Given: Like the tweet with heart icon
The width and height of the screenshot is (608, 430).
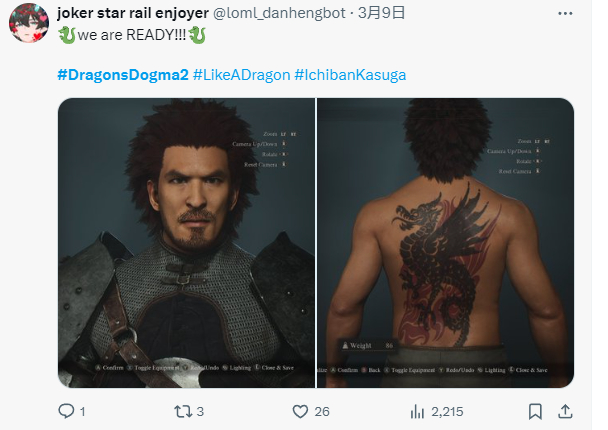Looking at the screenshot, I should point(299,411).
